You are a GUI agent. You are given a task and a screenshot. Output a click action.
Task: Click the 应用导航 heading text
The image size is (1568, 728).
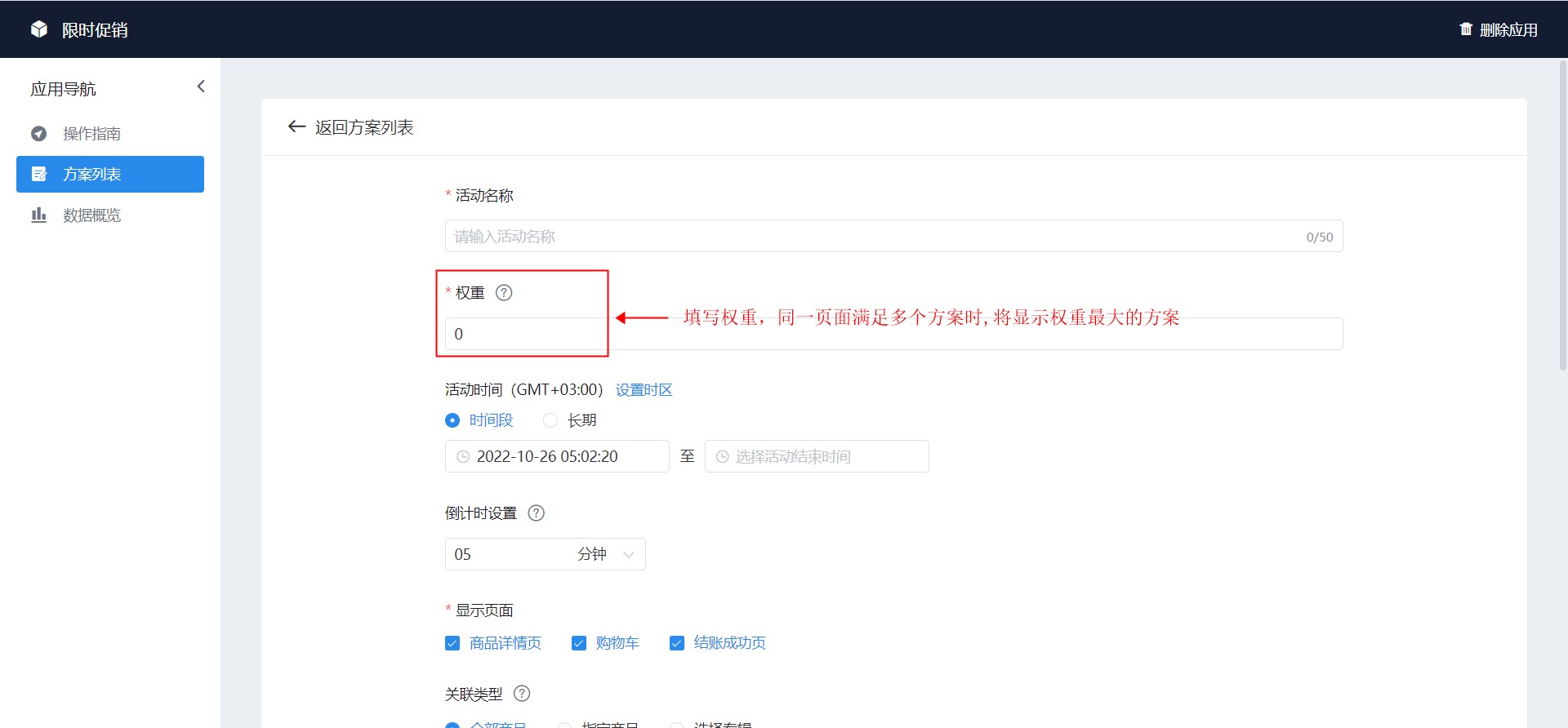coord(63,89)
